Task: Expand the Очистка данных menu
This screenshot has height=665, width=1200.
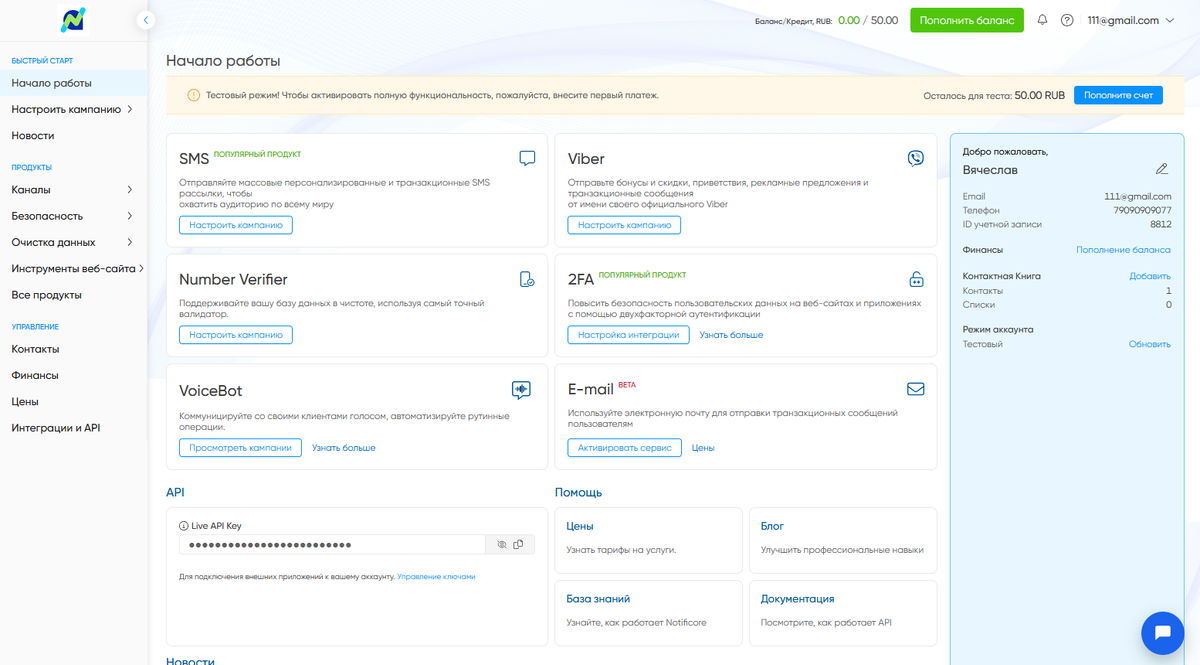Action: click(x=72, y=242)
